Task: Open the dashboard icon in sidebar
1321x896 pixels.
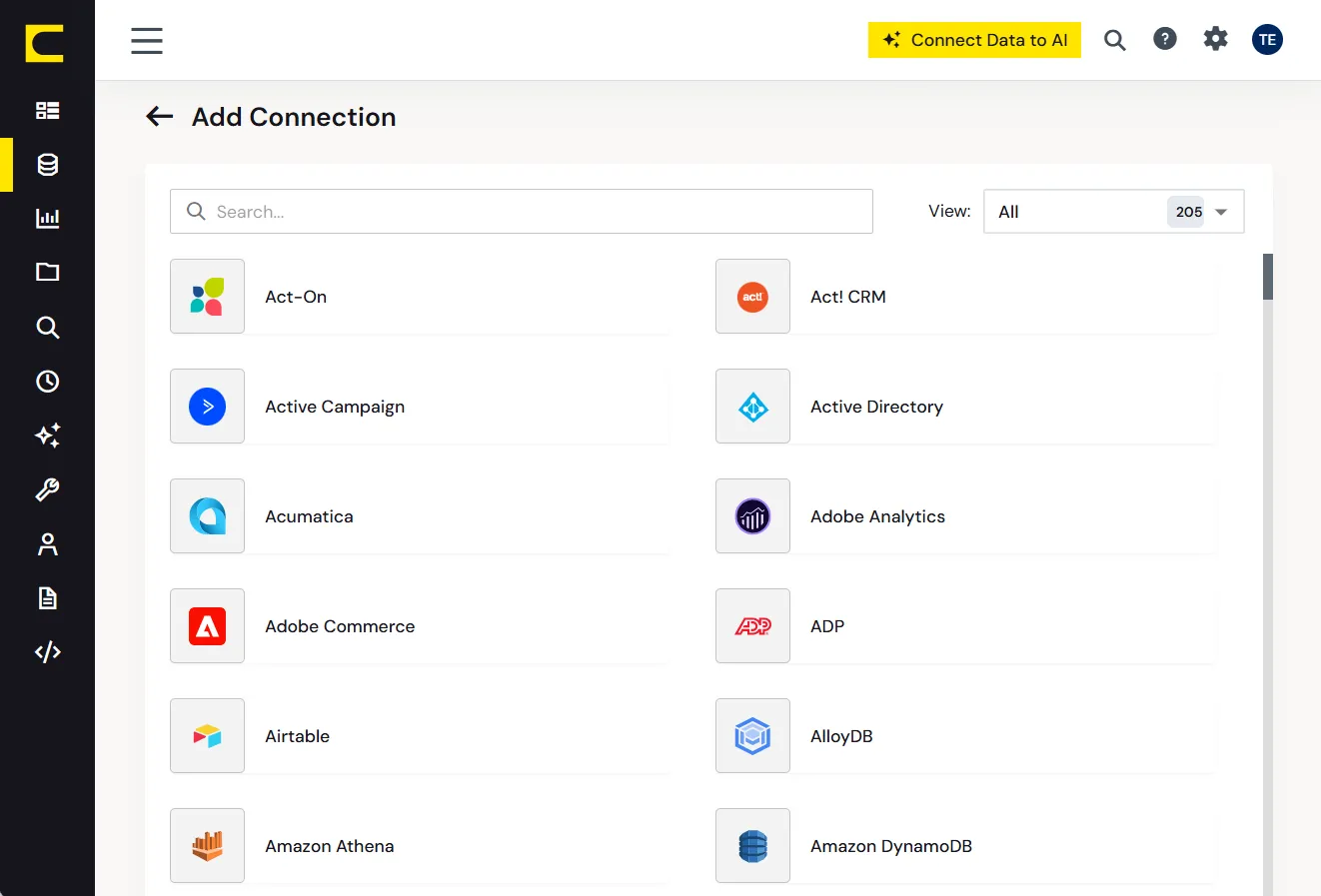Action: click(47, 110)
